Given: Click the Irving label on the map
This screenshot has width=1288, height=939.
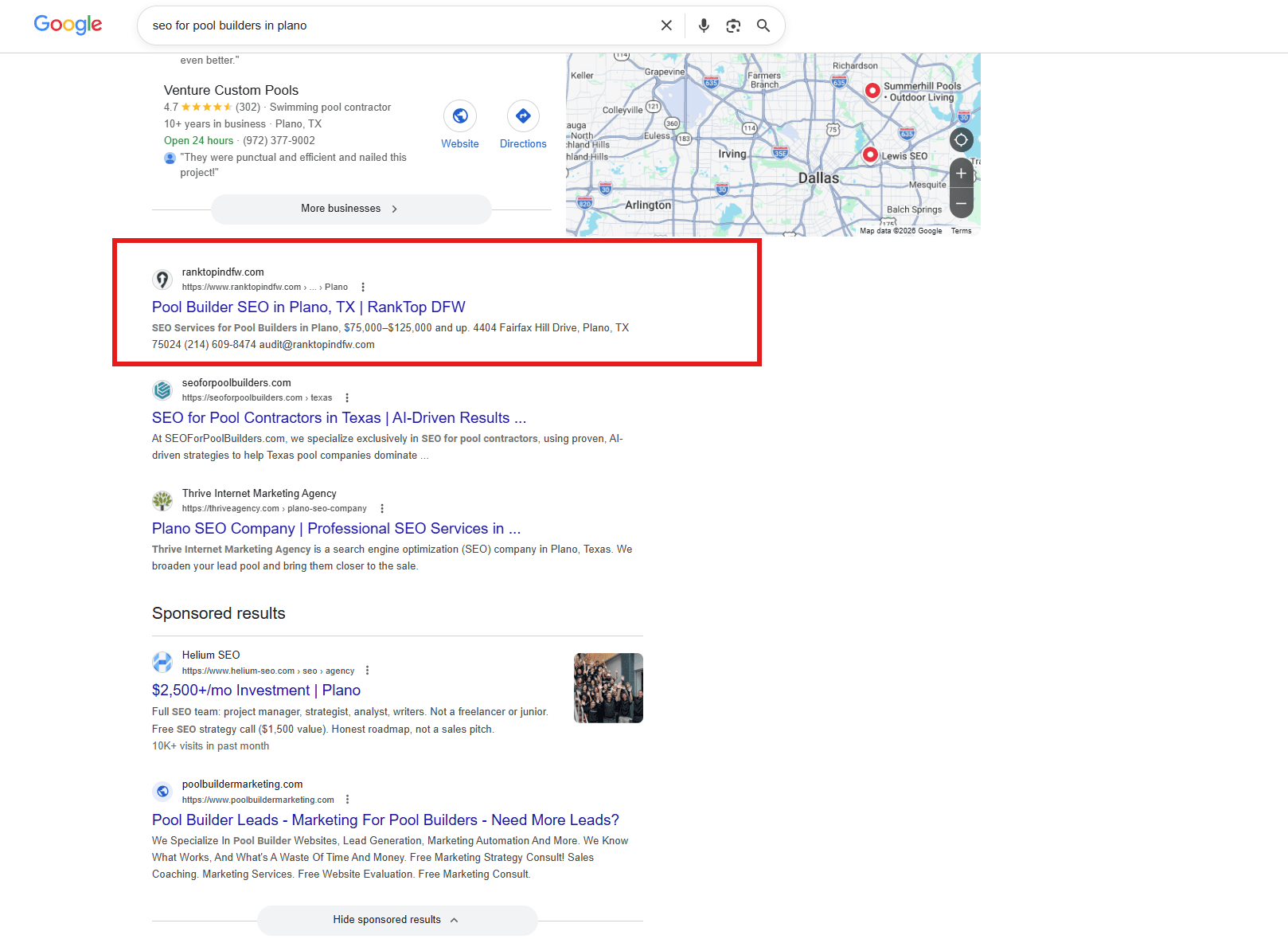Looking at the screenshot, I should (x=732, y=154).
